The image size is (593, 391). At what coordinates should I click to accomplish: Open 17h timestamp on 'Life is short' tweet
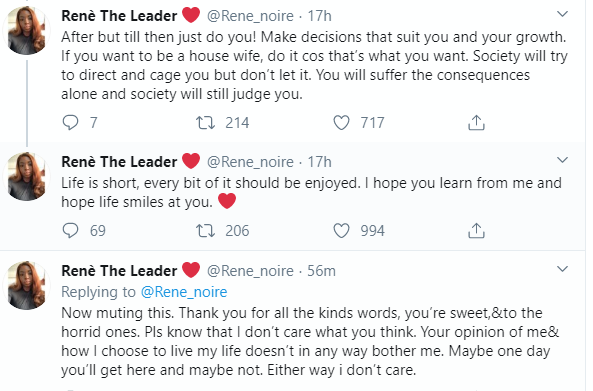320,162
